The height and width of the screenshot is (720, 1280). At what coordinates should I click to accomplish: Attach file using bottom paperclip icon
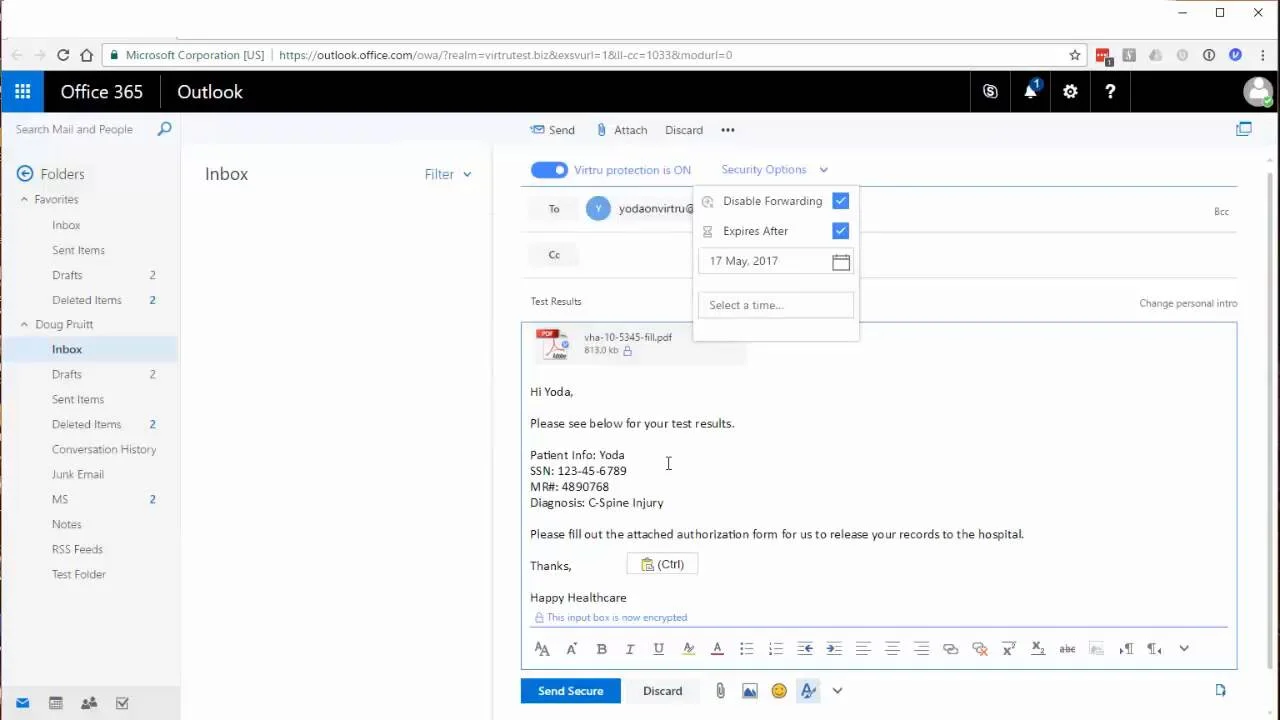coord(720,691)
